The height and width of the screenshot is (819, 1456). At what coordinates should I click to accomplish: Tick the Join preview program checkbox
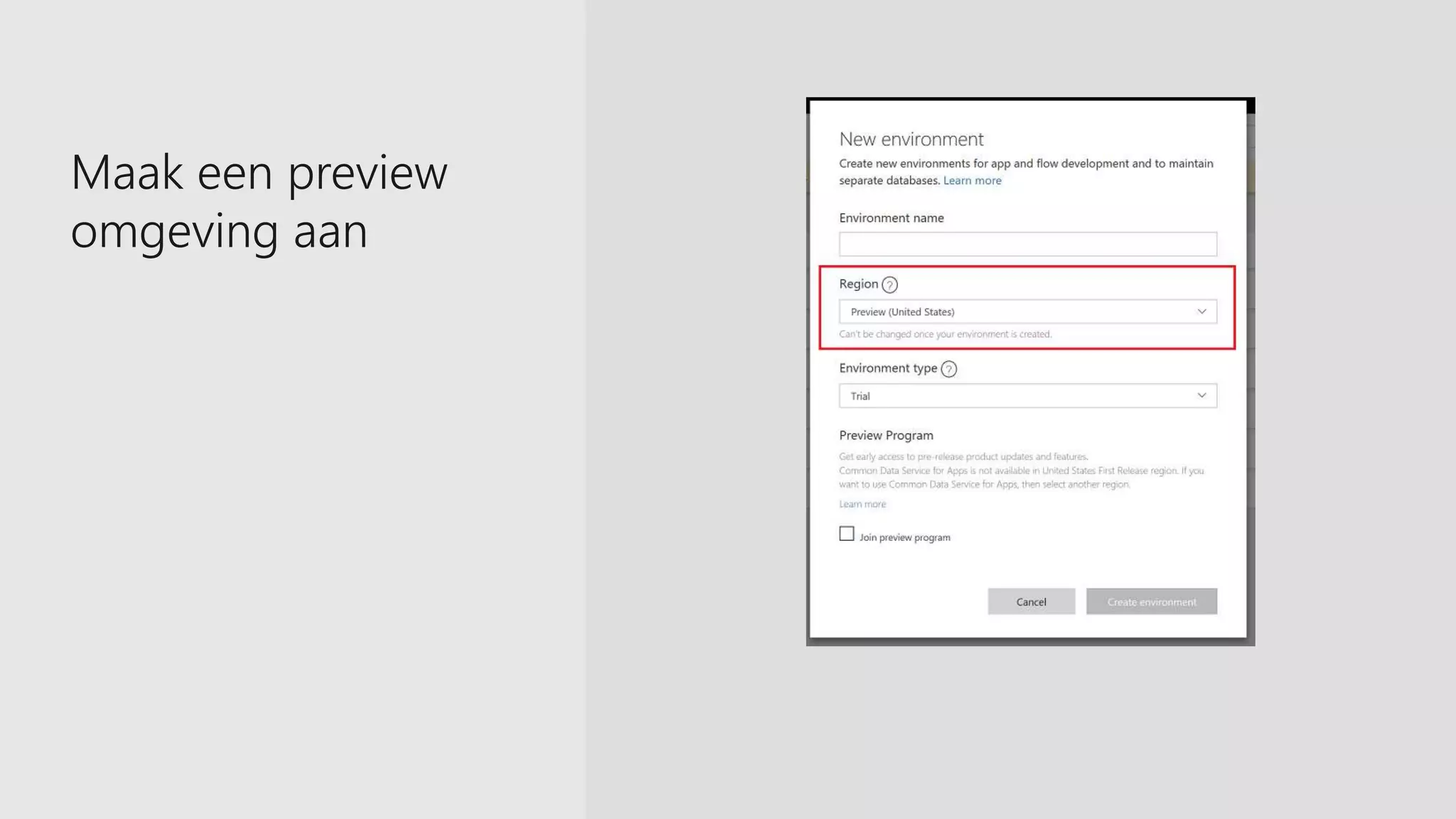(846, 534)
